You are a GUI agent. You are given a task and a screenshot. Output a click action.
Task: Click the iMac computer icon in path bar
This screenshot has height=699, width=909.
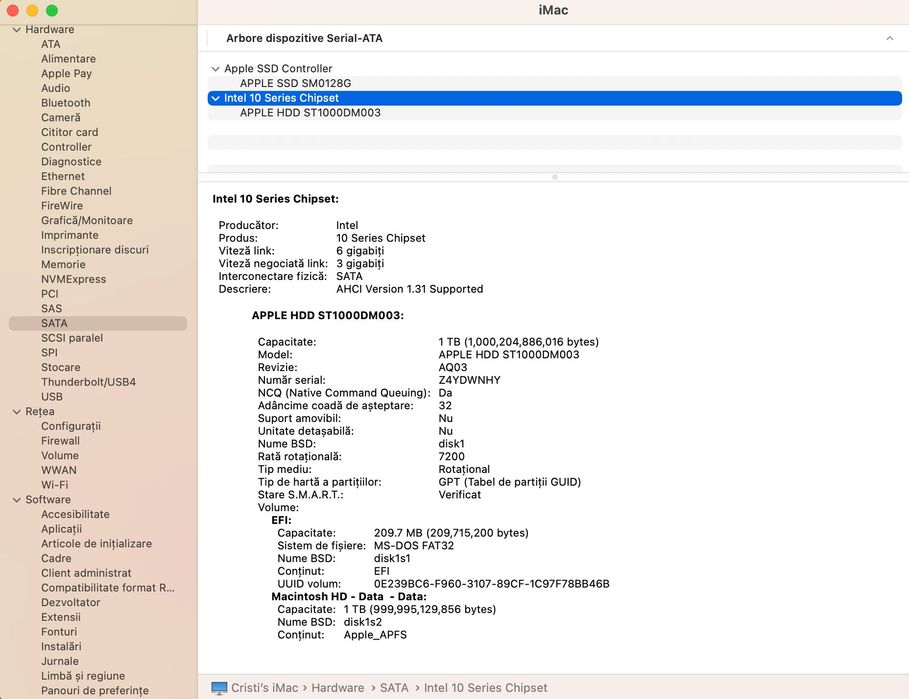[x=219, y=688]
